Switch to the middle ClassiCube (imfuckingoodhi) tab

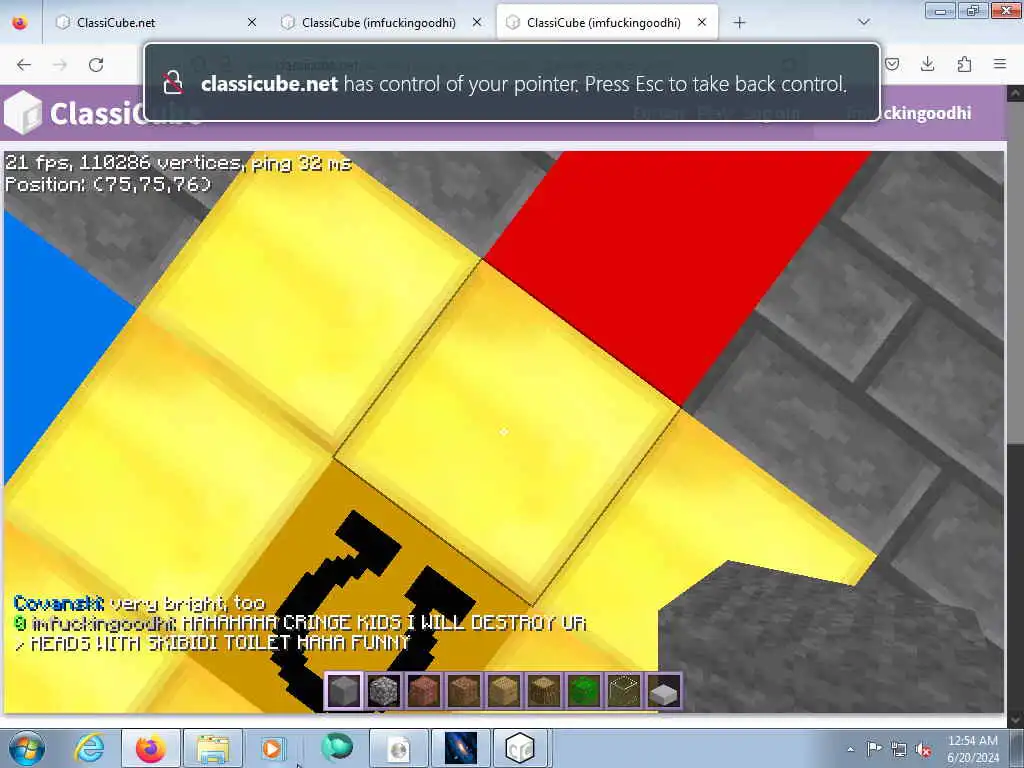click(x=380, y=23)
